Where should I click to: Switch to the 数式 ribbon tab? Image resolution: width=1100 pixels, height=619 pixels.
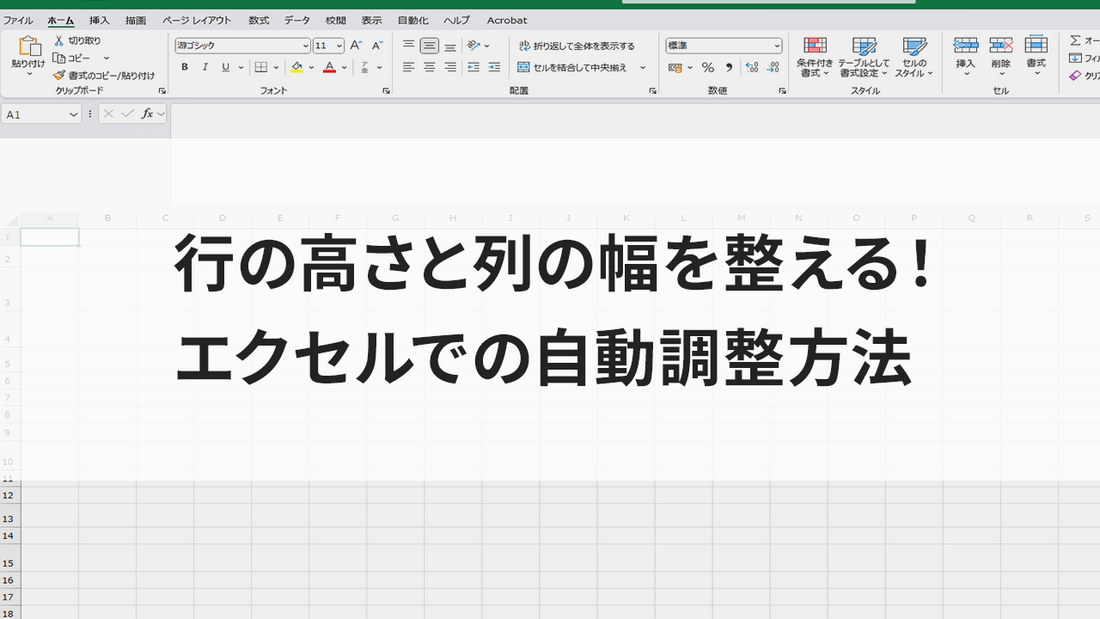[x=257, y=20]
